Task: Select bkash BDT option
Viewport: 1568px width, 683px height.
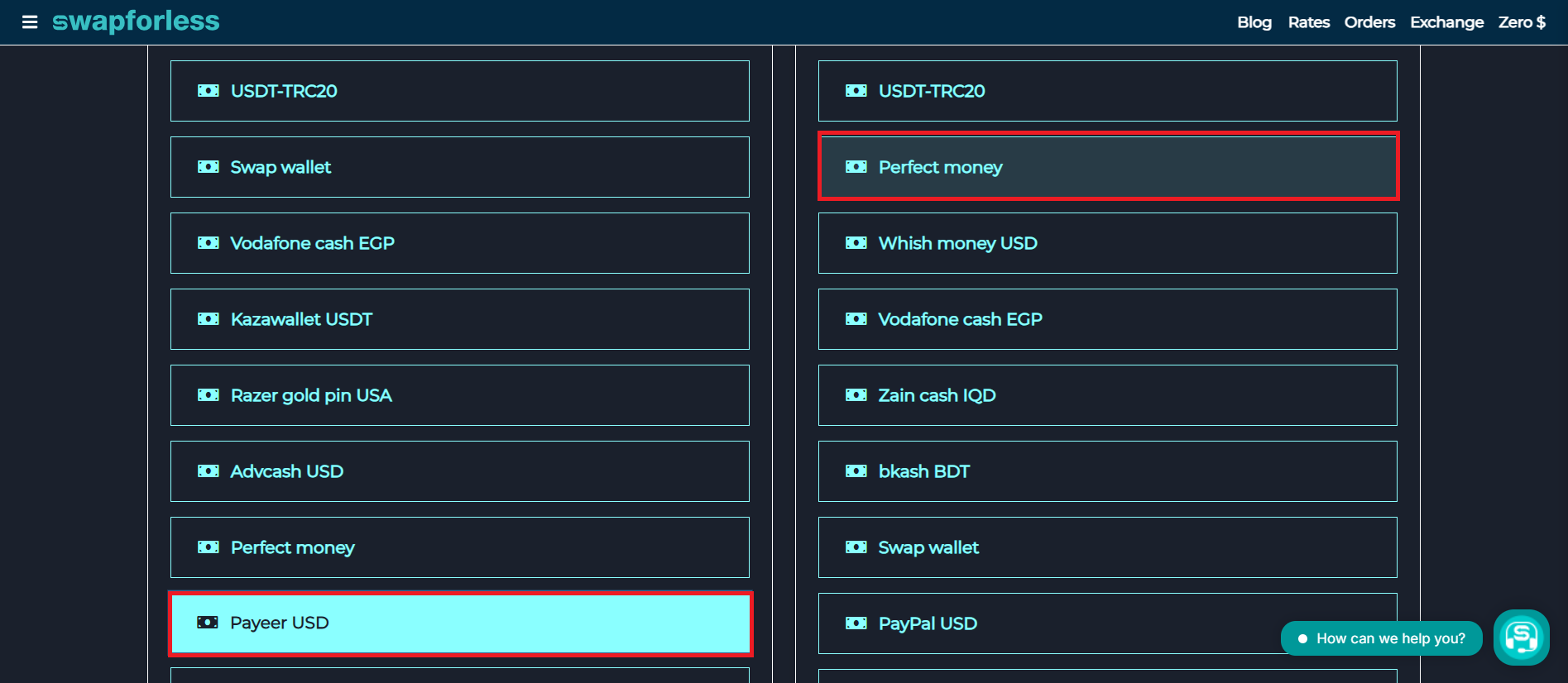Action: (x=1108, y=471)
